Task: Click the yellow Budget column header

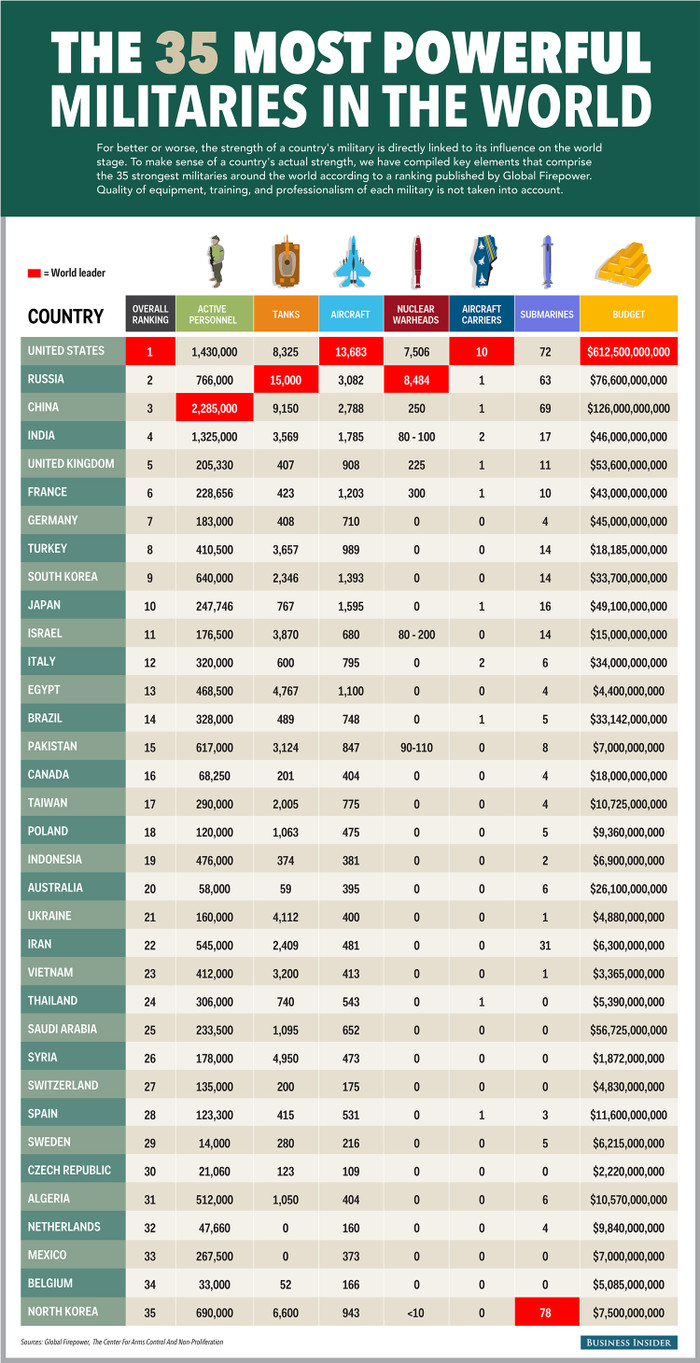Action: (628, 314)
